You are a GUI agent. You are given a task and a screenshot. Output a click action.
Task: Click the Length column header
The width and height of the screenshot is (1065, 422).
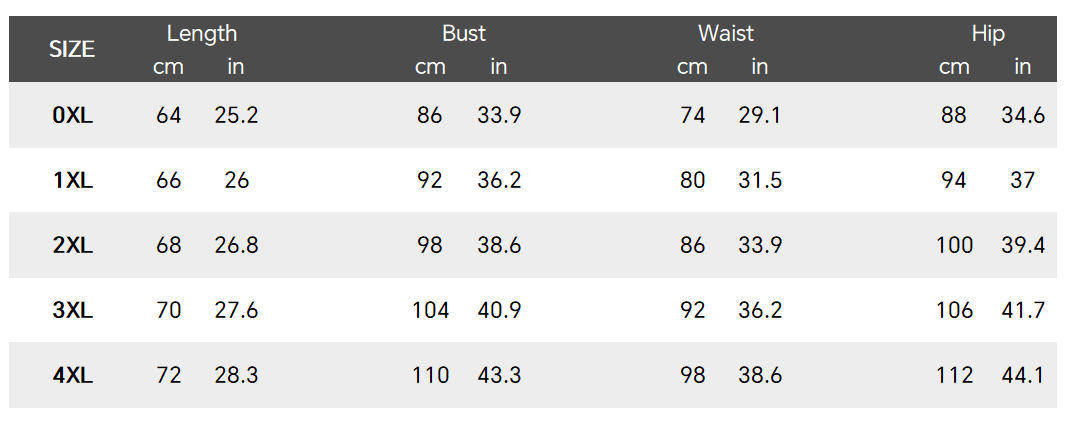pyautogui.click(x=201, y=33)
